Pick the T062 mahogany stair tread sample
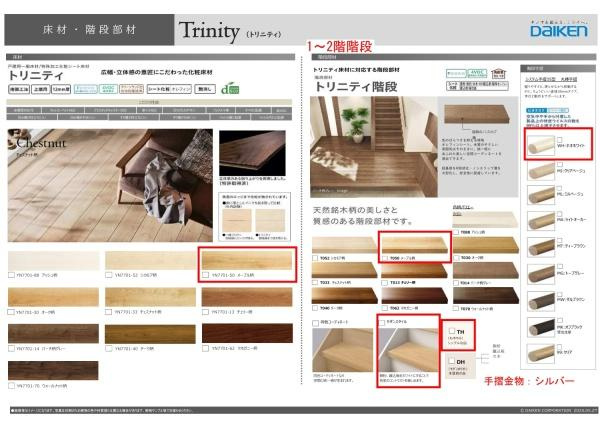 tap(415, 296)
